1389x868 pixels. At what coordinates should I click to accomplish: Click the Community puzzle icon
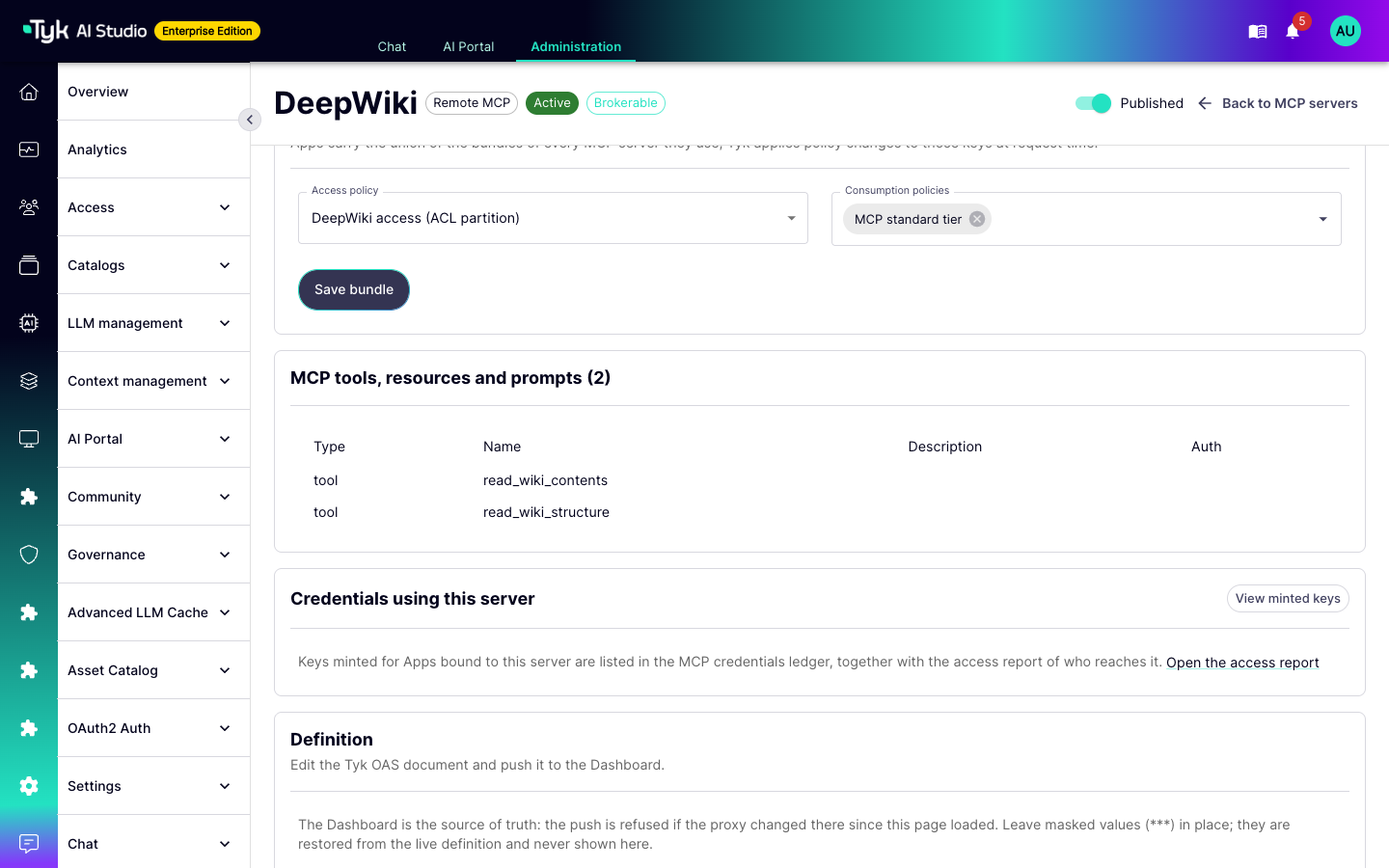pos(29,497)
